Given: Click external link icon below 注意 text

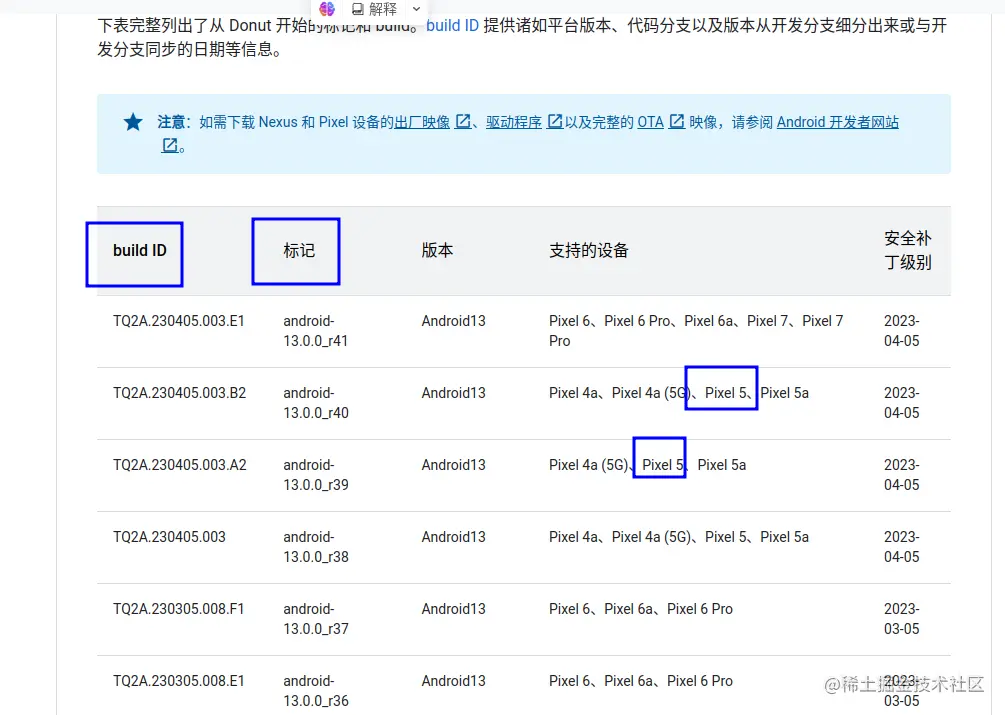Looking at the screenshot, I should [x=169, y=145].
